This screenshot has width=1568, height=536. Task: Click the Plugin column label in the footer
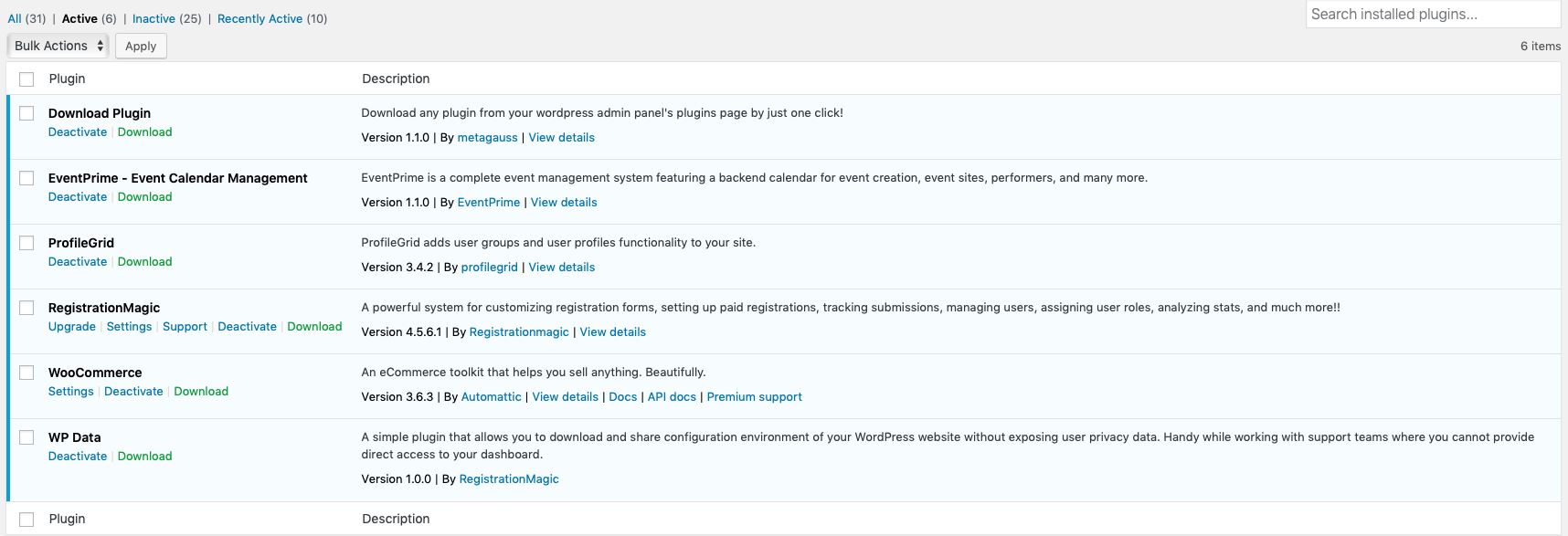(67, 519)
